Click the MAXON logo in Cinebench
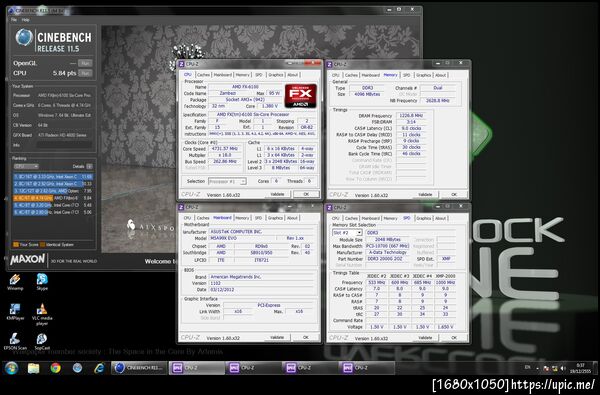This screenshot has height=395, width=600. [x=28, y=260]
